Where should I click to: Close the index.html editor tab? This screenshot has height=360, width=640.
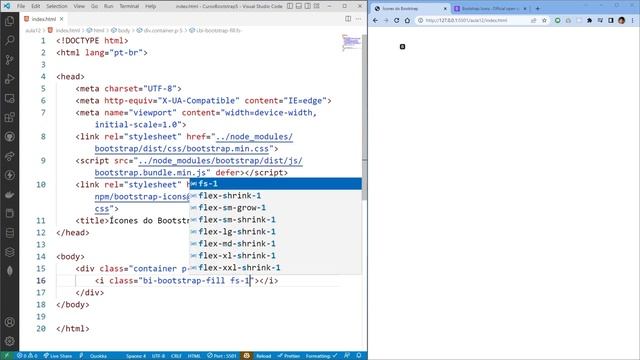(62, 19)
